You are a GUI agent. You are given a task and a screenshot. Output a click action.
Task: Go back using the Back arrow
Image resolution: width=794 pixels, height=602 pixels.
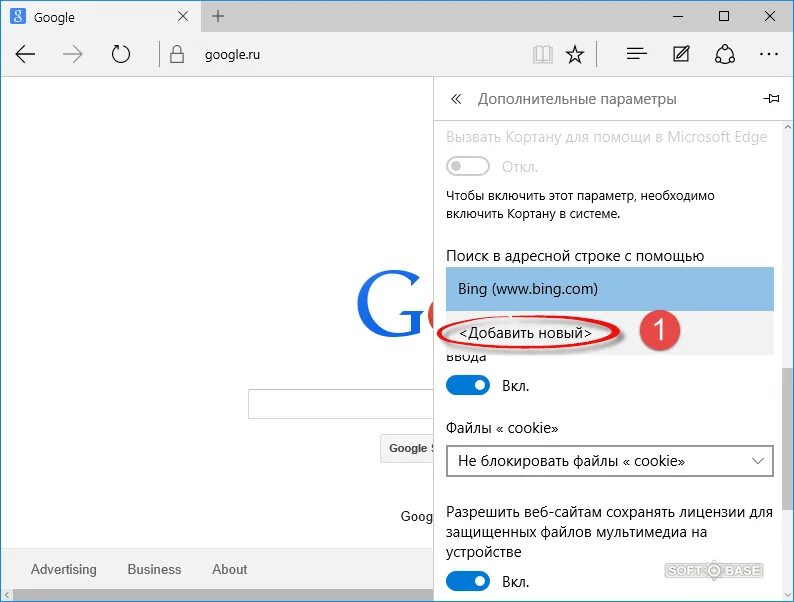[x=25, y=54]
